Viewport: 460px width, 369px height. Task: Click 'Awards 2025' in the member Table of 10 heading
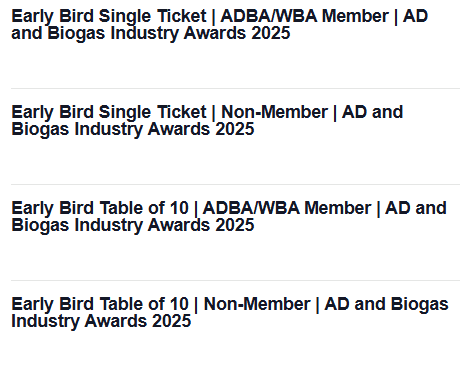[201, 225]
